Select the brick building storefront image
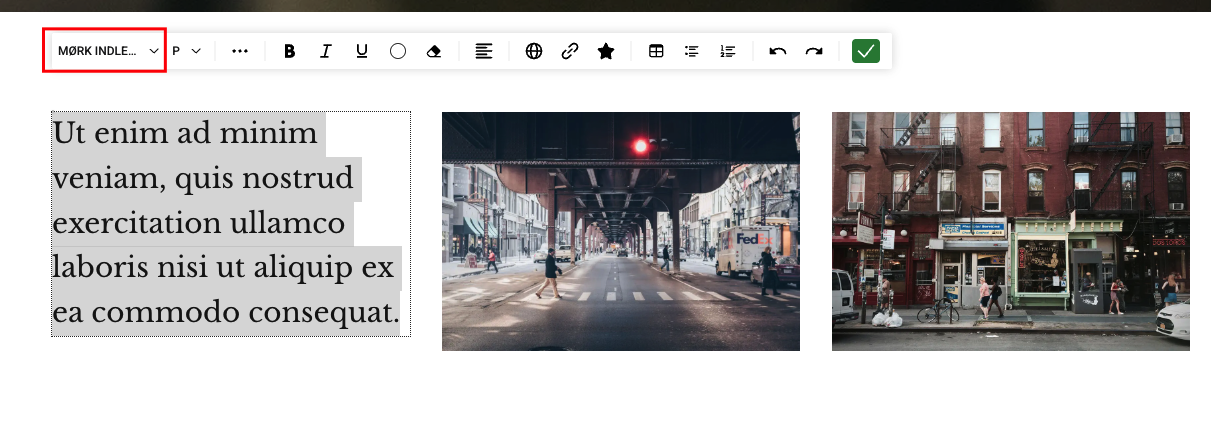Viewport: 1211px width, 421px height. coord(1010,231)
